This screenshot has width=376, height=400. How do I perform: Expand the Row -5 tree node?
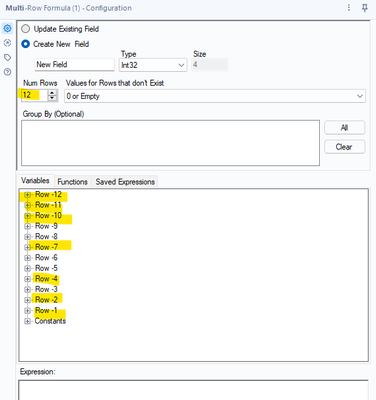(x=28, y=269)
